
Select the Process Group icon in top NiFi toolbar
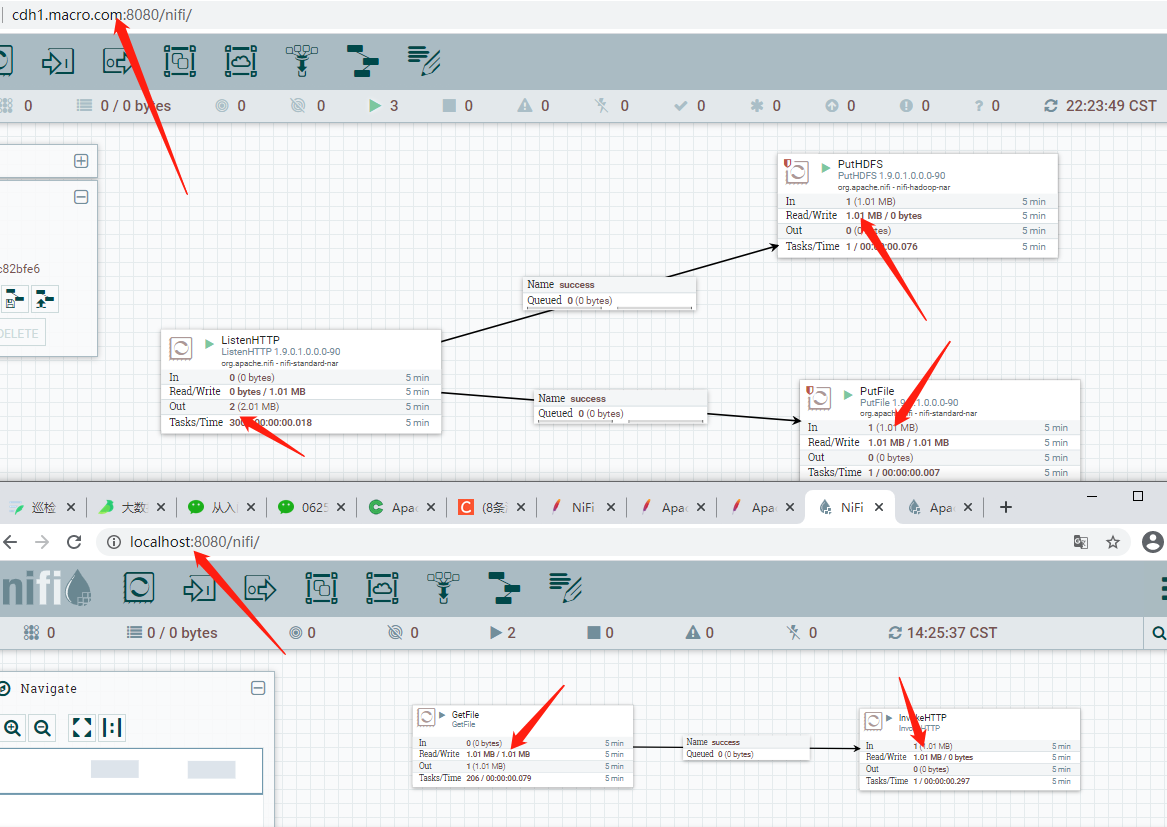point(179,61)
